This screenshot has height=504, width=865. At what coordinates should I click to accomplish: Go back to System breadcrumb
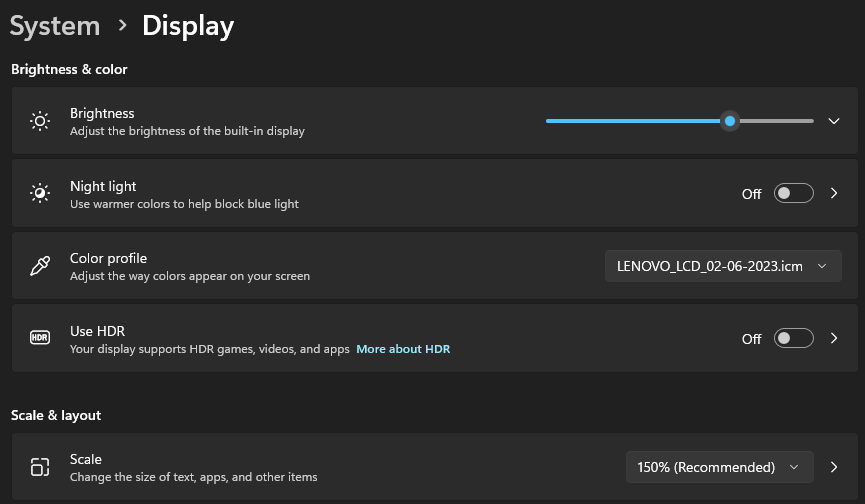click(x=55, y=26)
